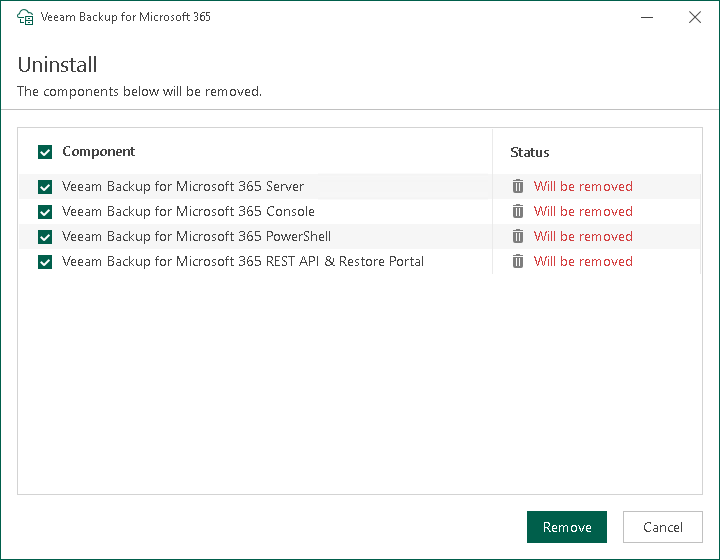Image resolution: width=720 pixels, height=560 pixels.
Task: Click trash icon for REST API row
Action: click(518, 261)
